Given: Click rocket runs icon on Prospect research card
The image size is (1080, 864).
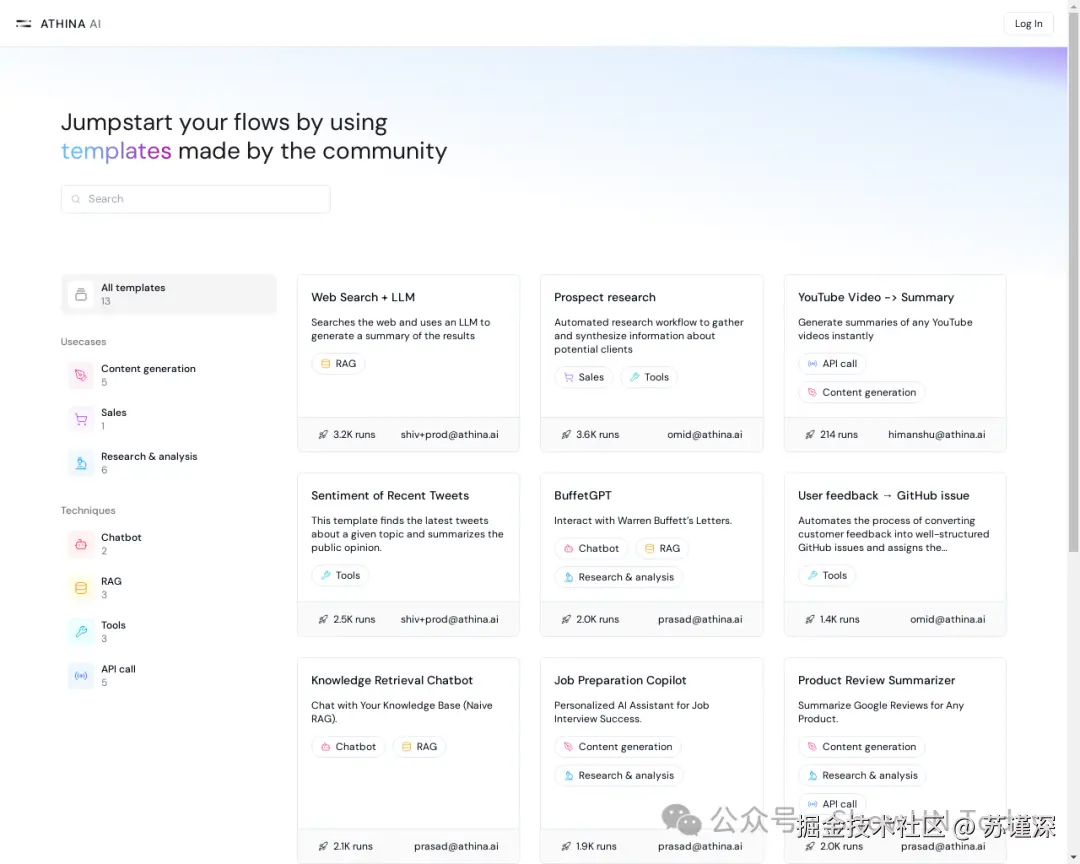Looking at the screenshot, I should point(566,435).
